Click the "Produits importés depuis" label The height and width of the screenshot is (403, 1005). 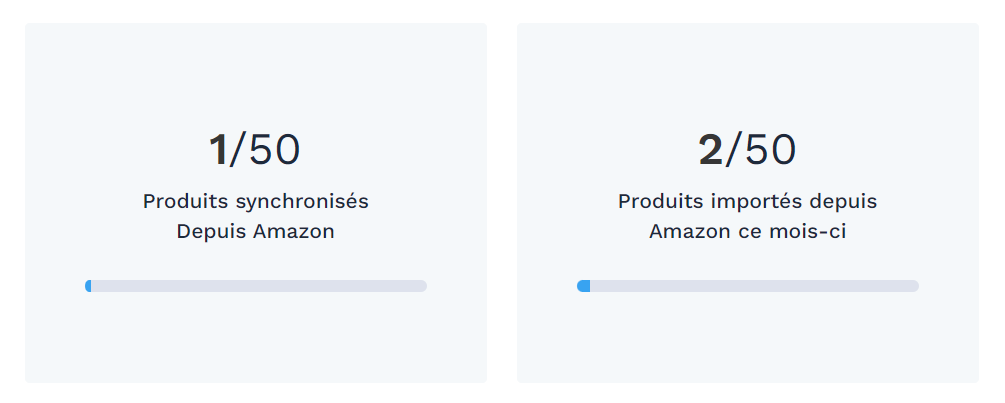tap(747, 201)
